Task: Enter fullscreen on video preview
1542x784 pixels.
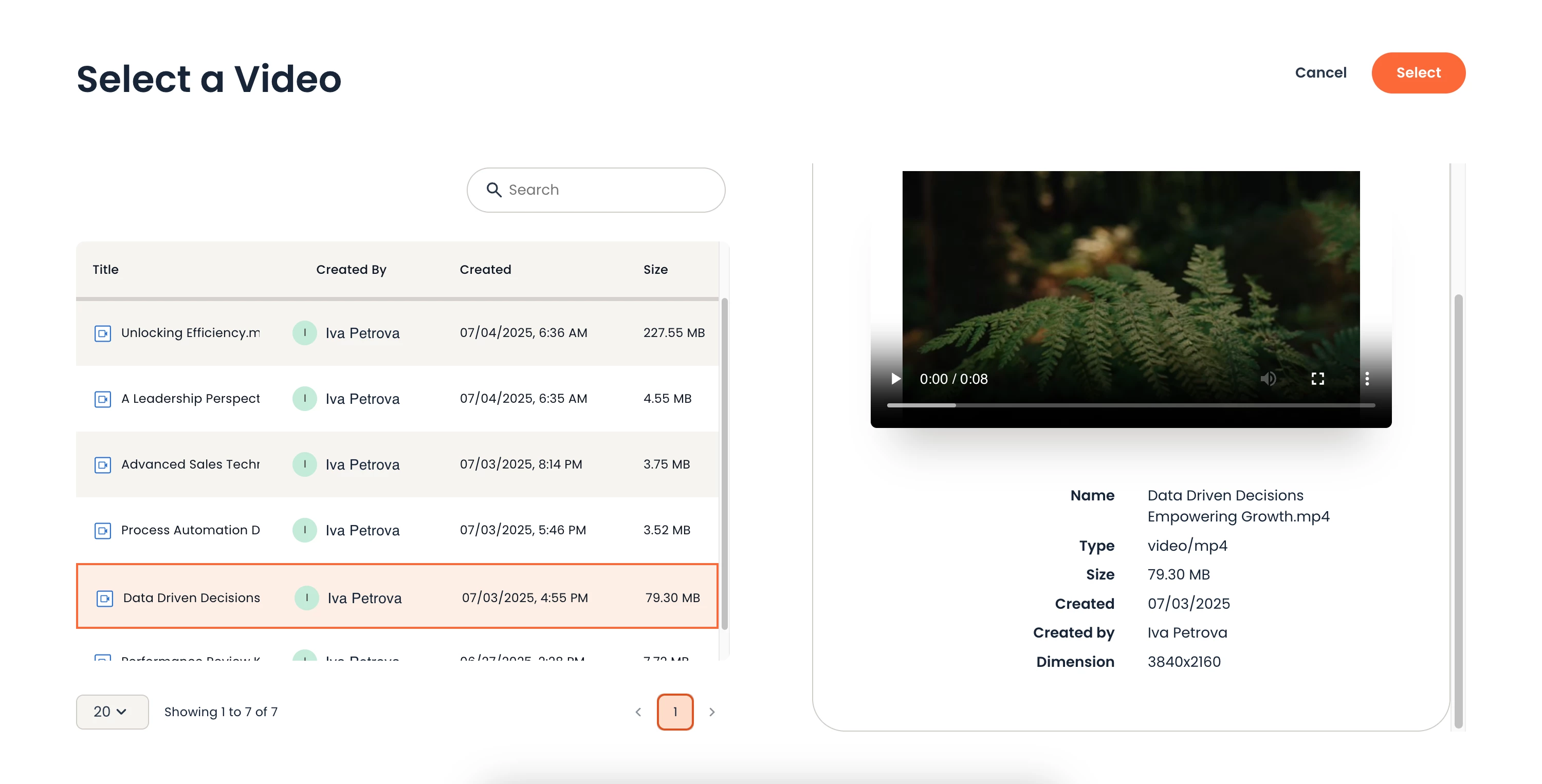Action: tap(1317, 379)
